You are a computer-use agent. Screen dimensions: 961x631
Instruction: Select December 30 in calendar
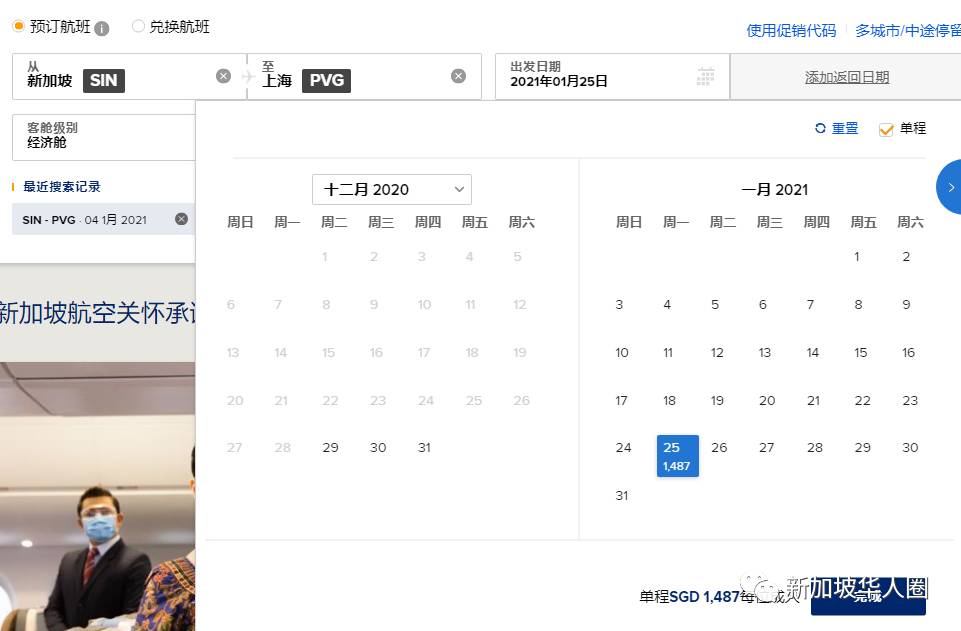pyautogui.click(x=378, y=447)
